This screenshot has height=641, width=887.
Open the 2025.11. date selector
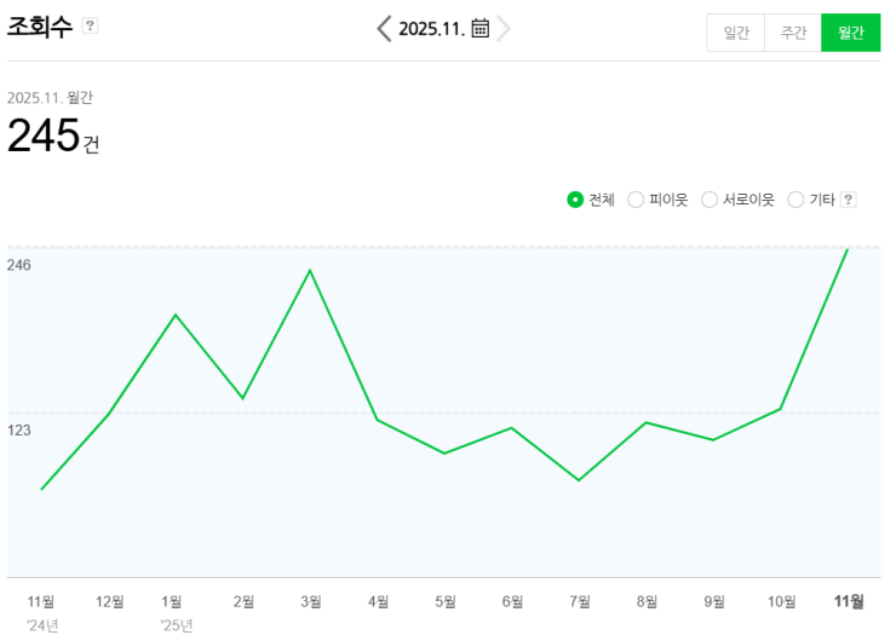click(432, 29)
